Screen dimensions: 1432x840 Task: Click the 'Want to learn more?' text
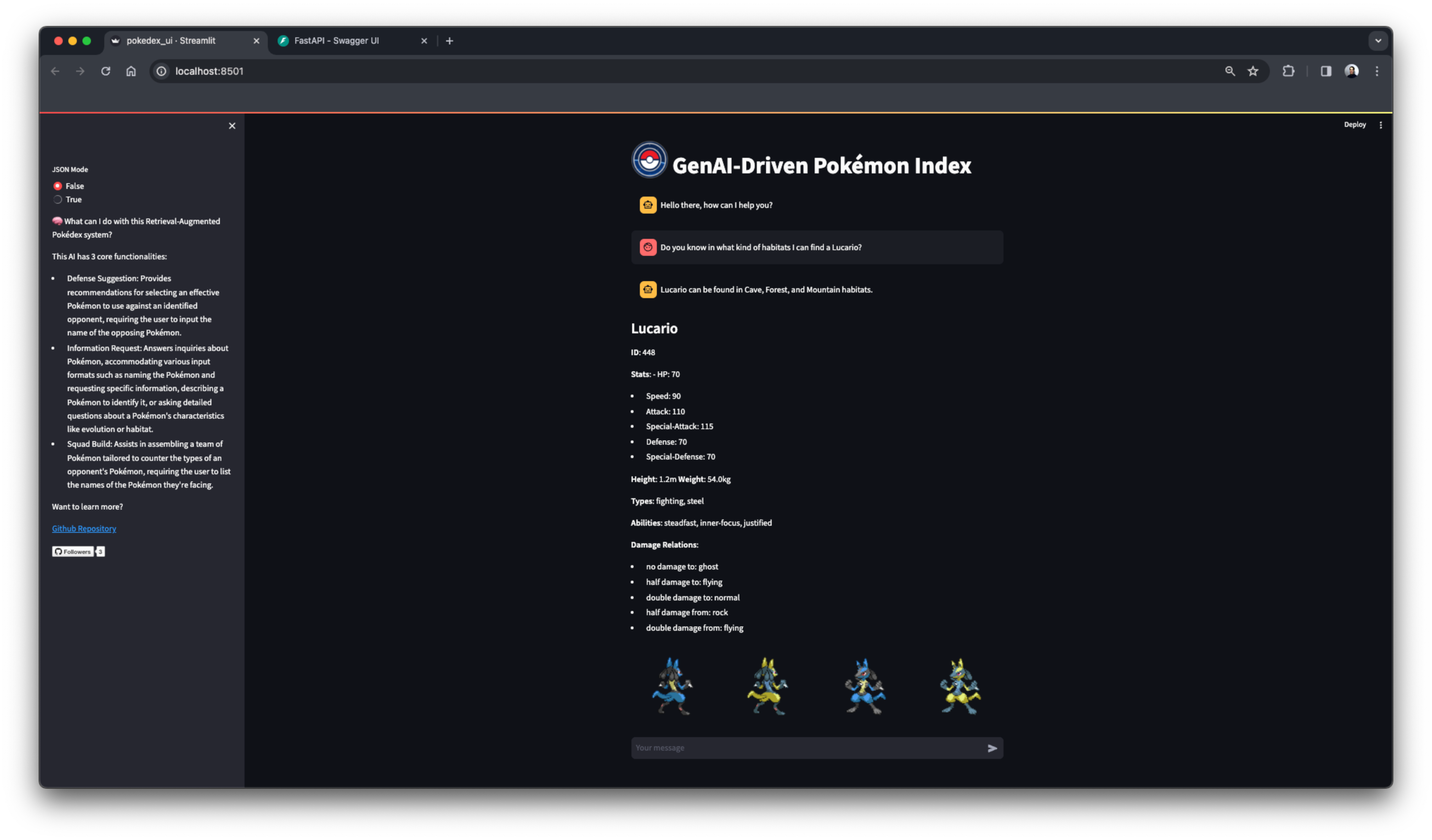[87, 507]
